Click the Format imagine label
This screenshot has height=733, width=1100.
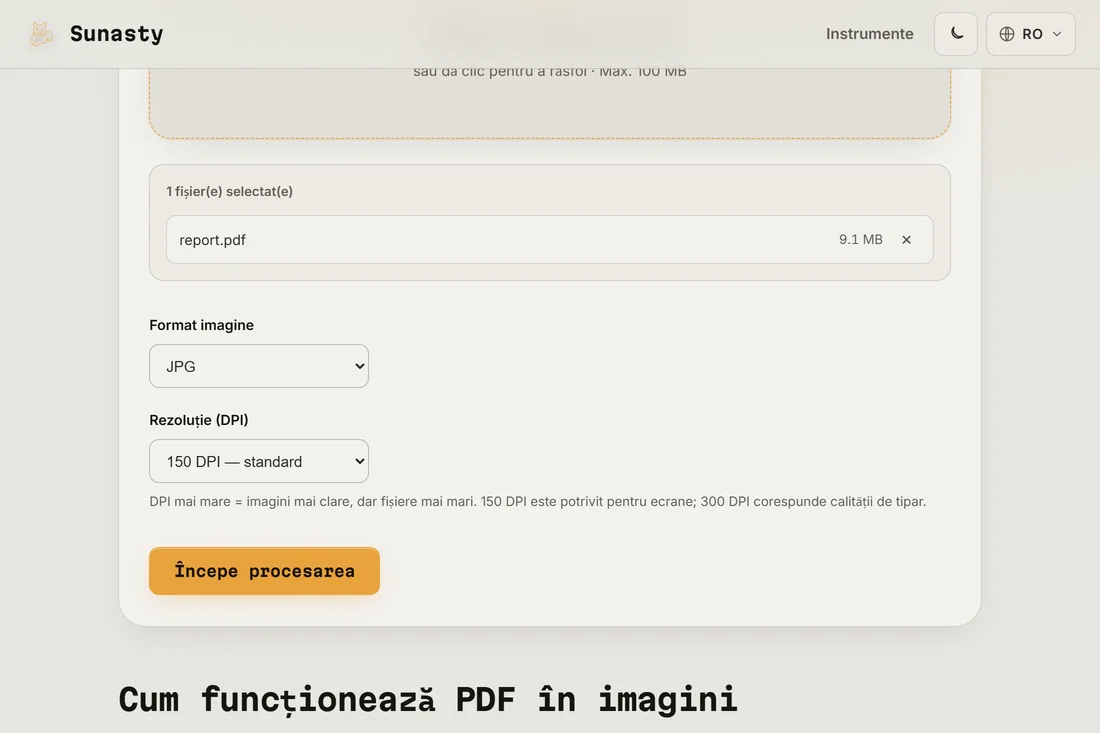click(201, 325)
